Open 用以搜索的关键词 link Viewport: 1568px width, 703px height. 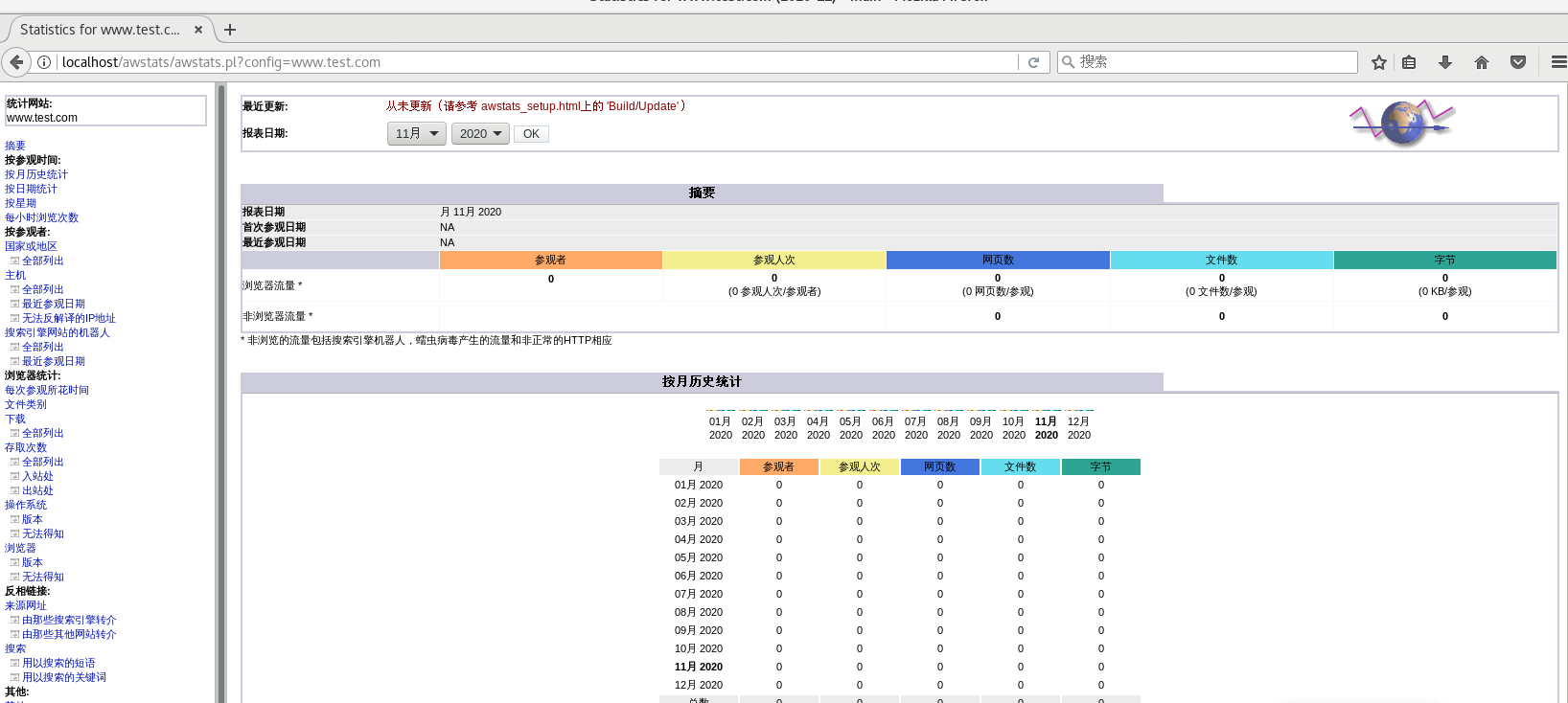pos(64,677)
